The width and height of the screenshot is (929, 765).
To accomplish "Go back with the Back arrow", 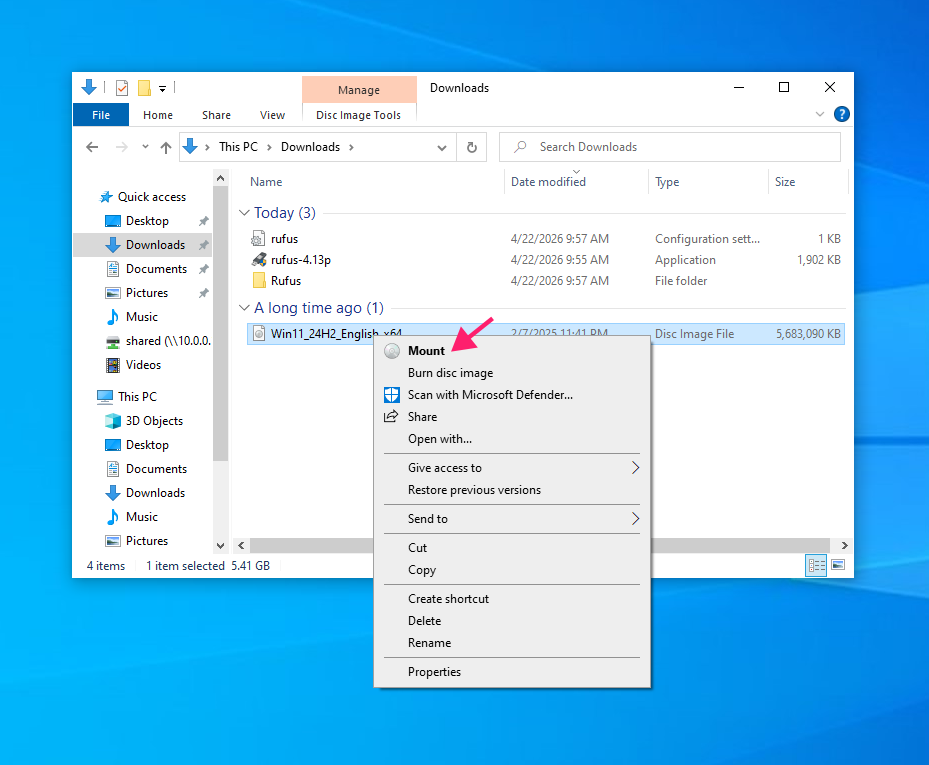I will pos(92,147).
